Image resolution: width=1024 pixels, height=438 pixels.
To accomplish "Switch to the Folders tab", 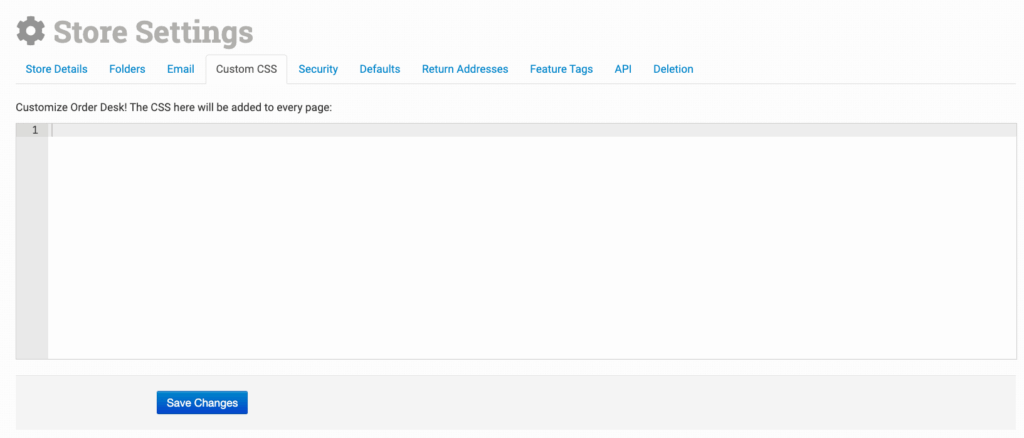I will [127, 69].
